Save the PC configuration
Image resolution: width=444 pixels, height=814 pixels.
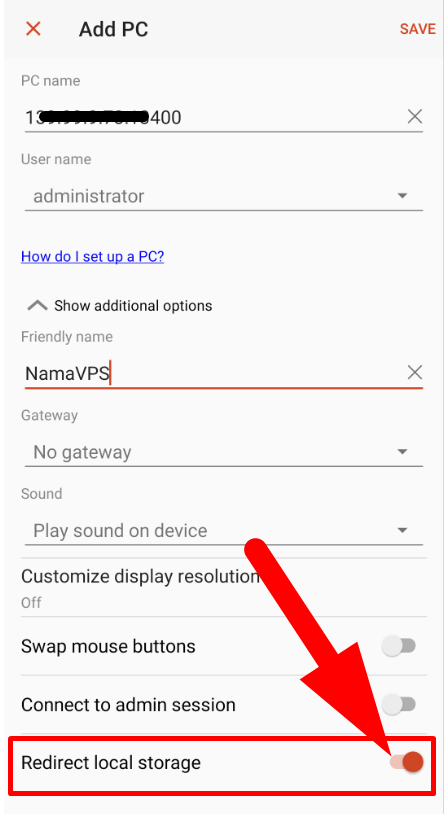click(418, 29)
